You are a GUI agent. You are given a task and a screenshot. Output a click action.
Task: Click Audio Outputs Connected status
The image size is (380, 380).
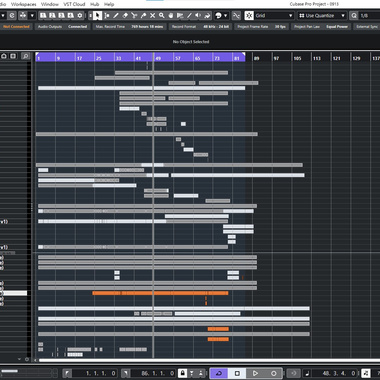coord(62,27)
